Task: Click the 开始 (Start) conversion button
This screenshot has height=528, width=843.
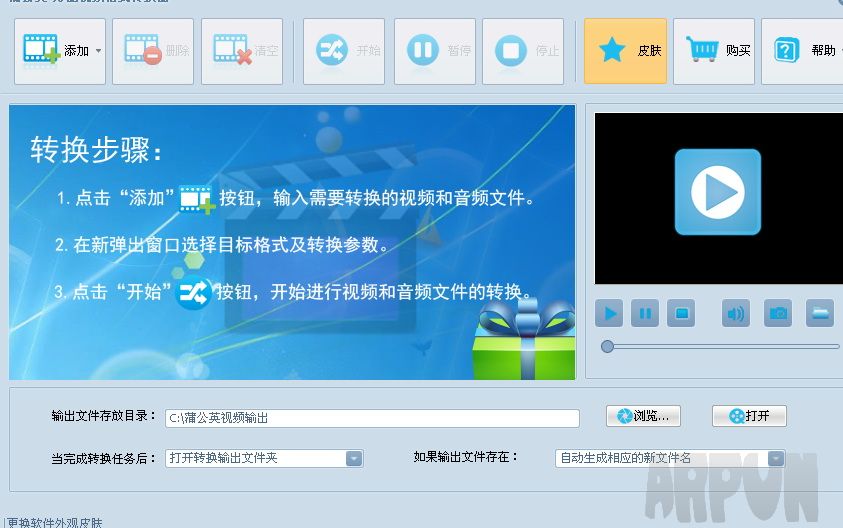Action: (344, 51)
